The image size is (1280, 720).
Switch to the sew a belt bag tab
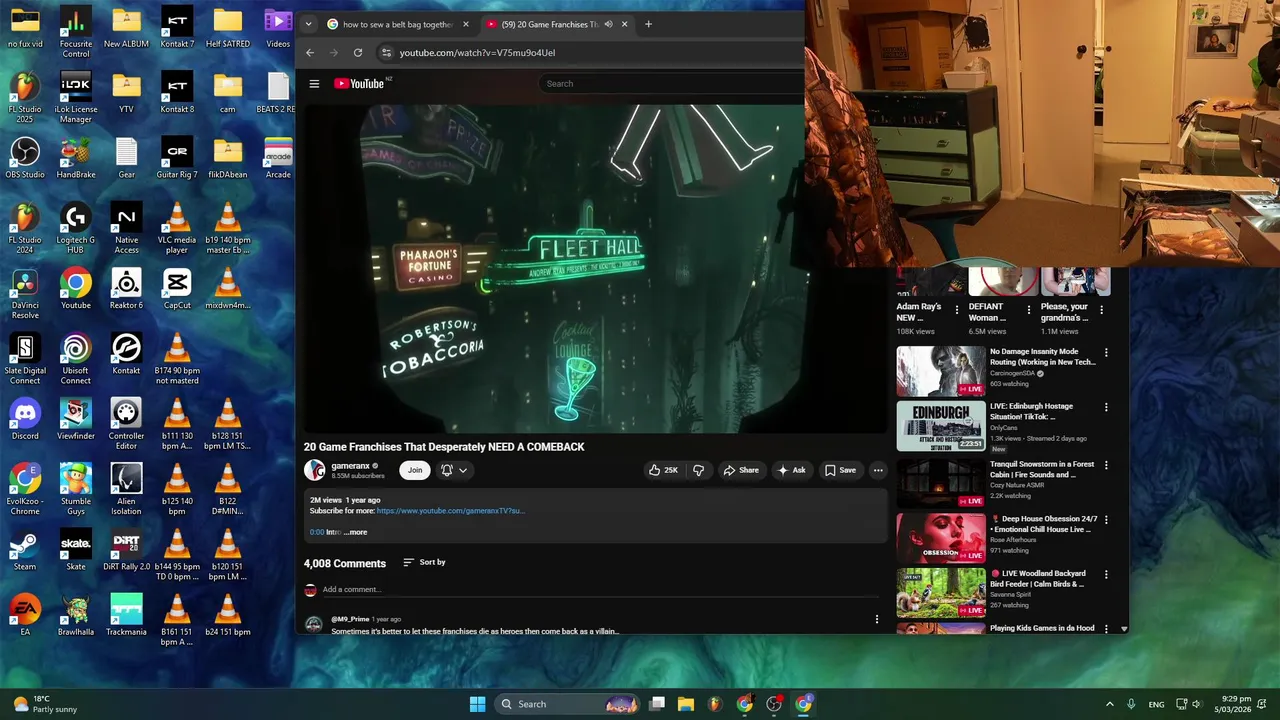[x=398, y=24]
